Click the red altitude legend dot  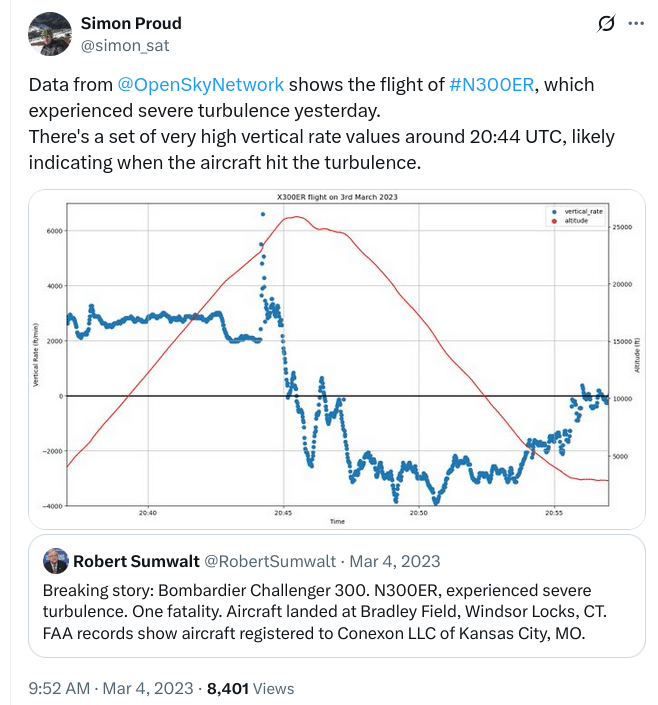(x=554, y=221)
